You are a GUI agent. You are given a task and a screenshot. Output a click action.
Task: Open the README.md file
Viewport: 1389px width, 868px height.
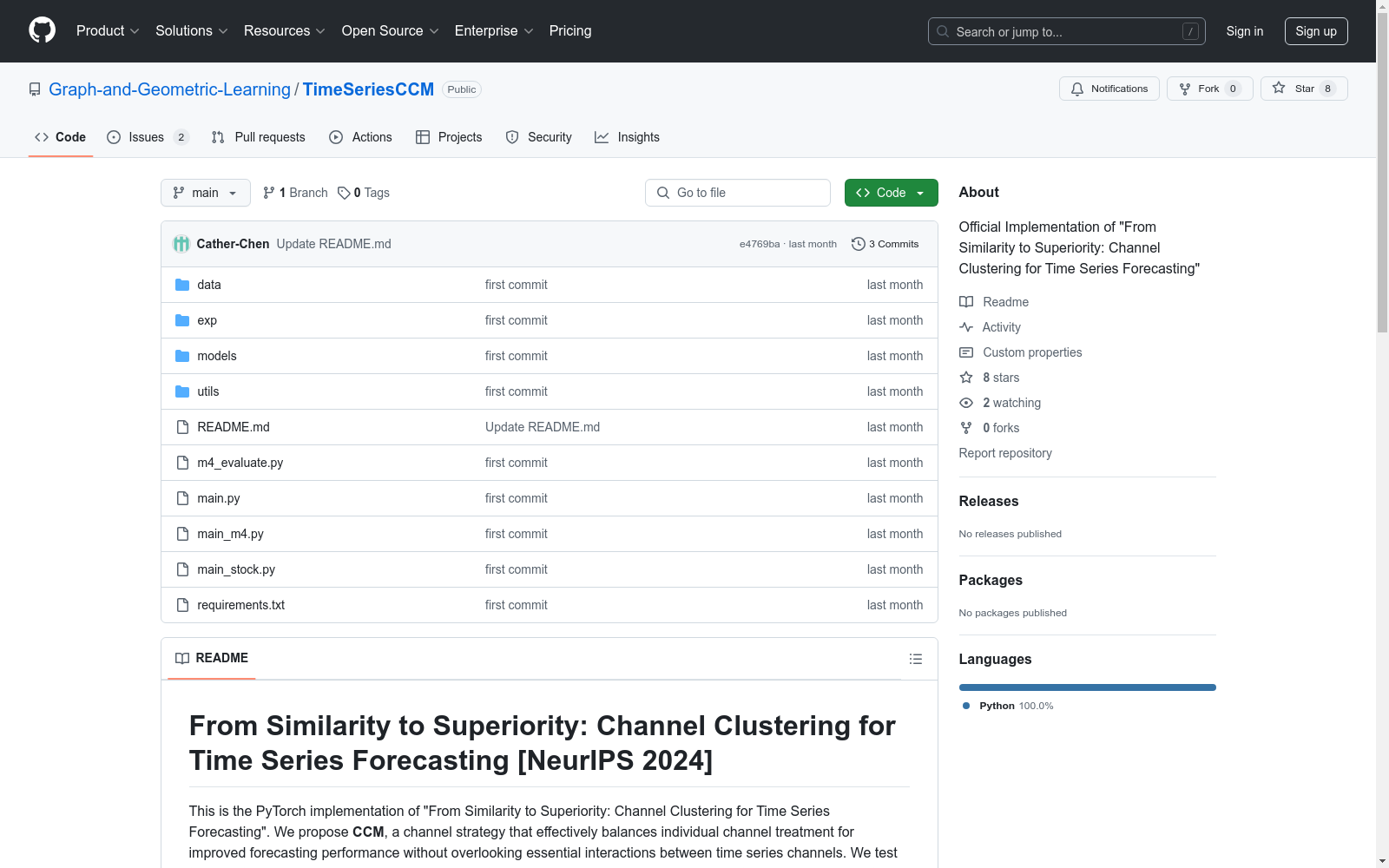tap(234, 427)
